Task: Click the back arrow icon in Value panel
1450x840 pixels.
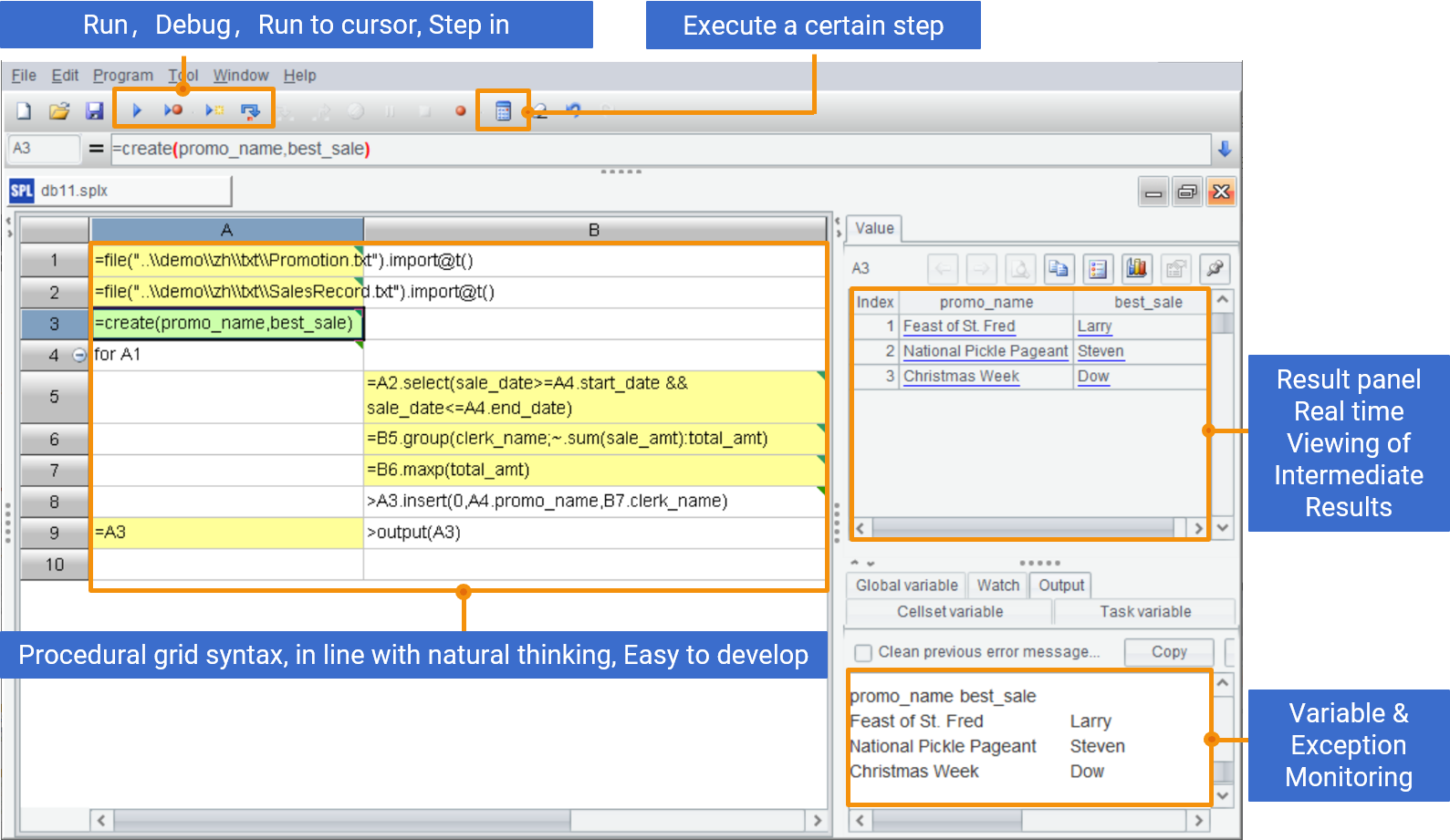Action: [943, 269]
